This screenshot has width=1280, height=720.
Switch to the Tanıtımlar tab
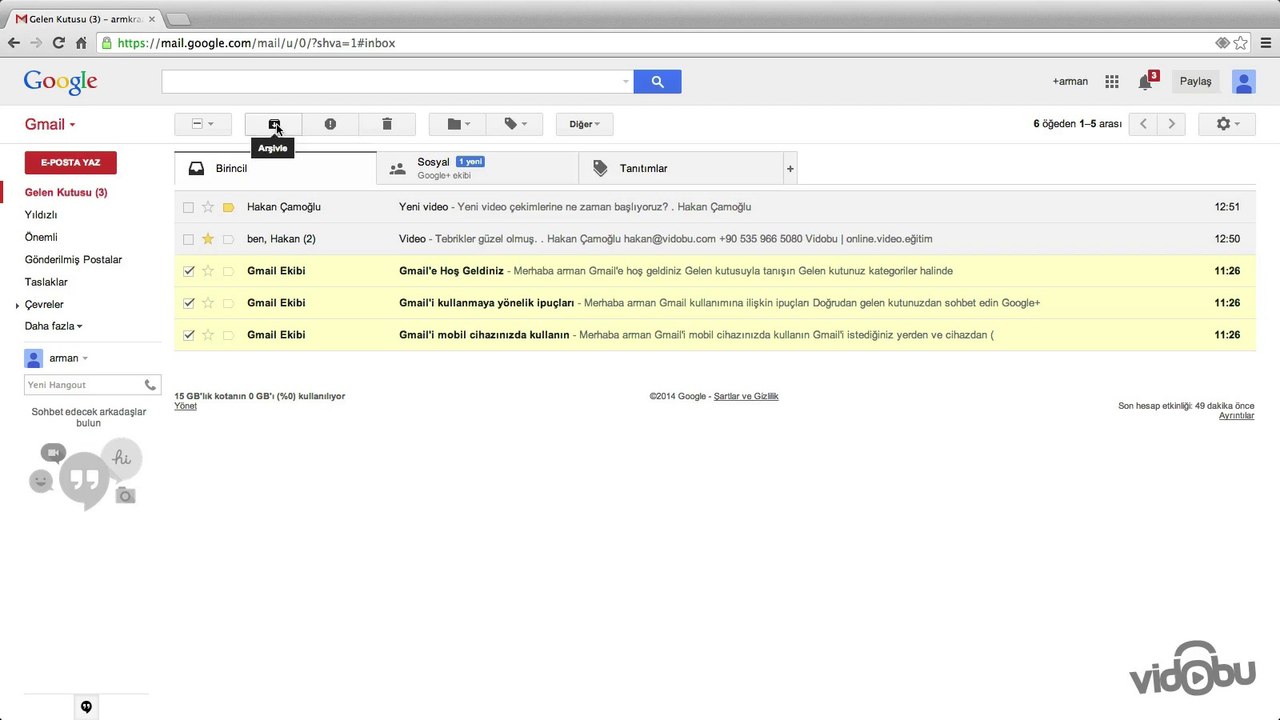coord(680,168)
